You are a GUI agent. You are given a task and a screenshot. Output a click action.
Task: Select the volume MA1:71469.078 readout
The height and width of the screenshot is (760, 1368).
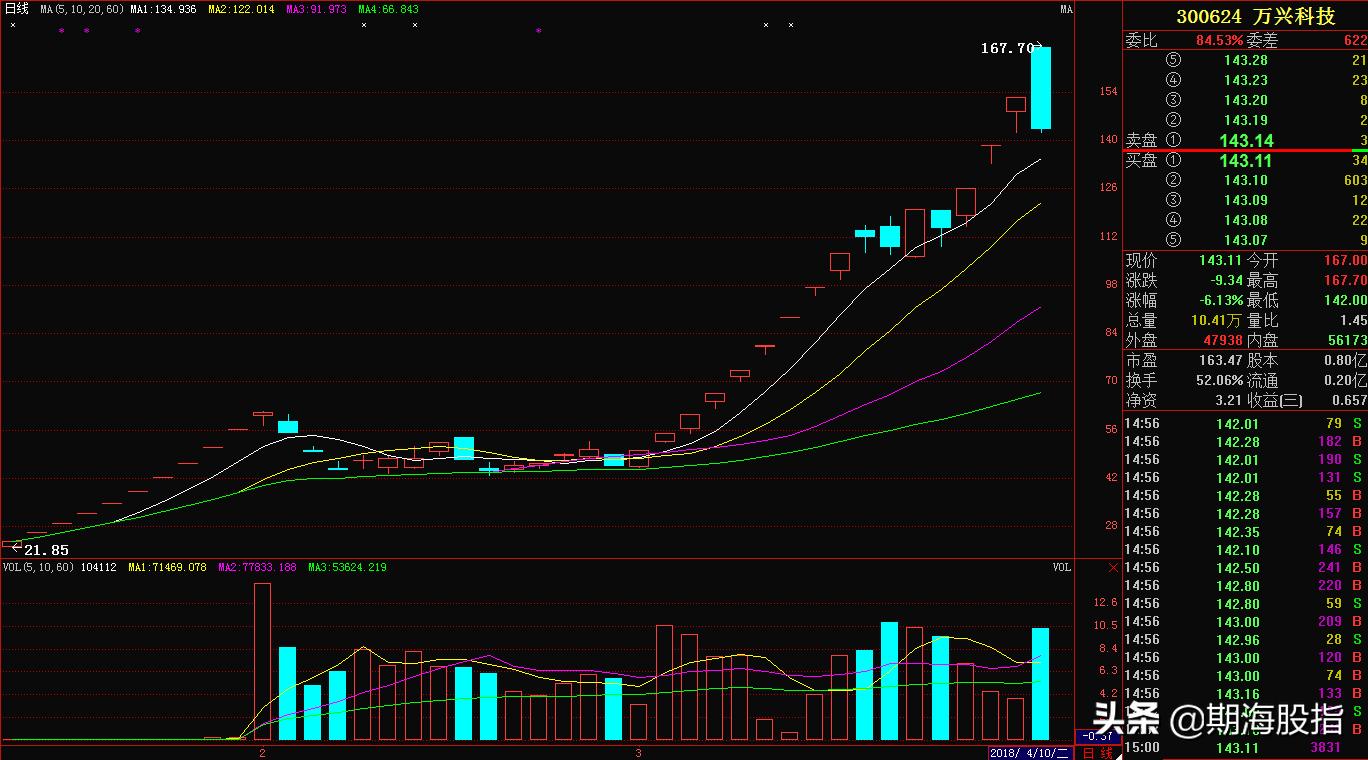(x=165, y=567)
